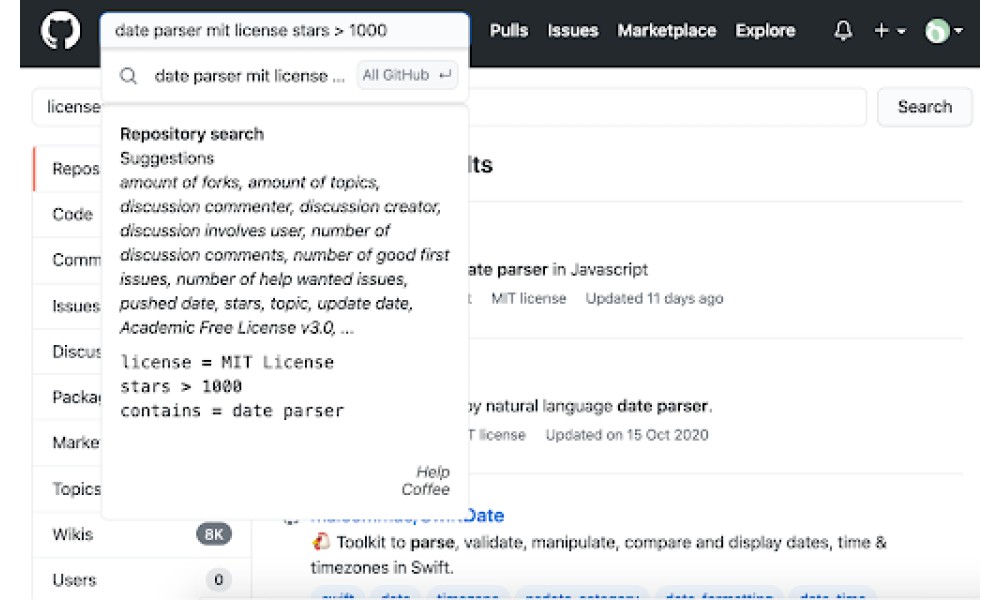
Task: Select the sidebar Marketplace filter
Action: (x=68, y=443)
